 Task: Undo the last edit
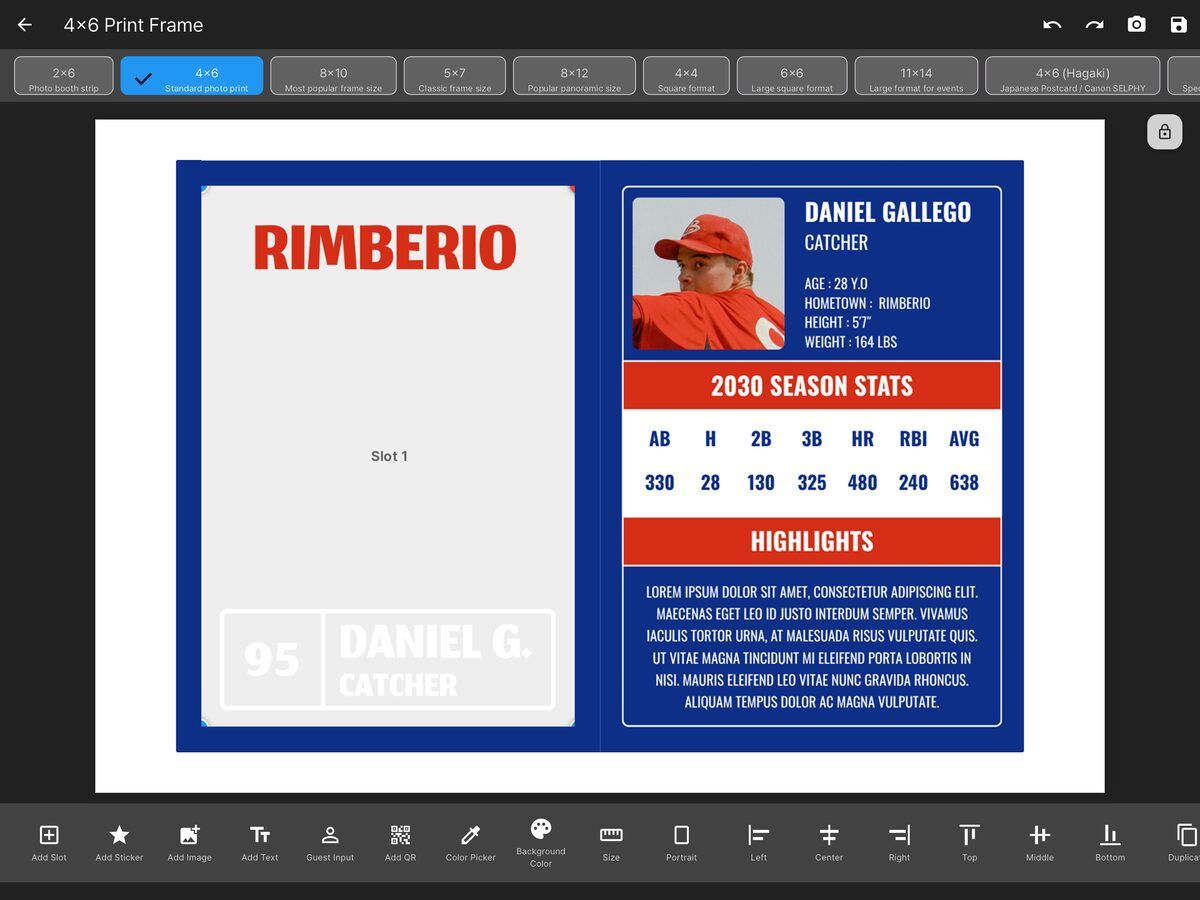[1052, 25]
